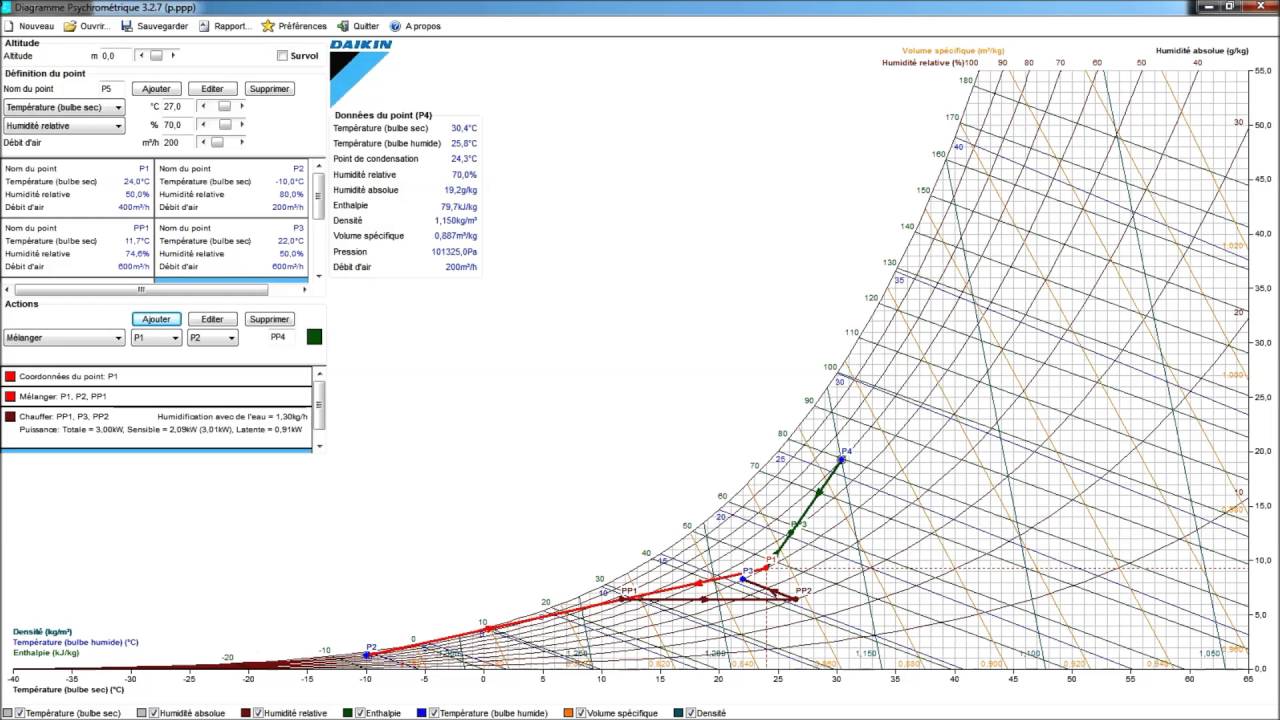Image resolution: width=1280 pixels, height=720 pixels.
Task: Toggle Humidité relative legend checkbox
Action: click(x=259, y=713)
